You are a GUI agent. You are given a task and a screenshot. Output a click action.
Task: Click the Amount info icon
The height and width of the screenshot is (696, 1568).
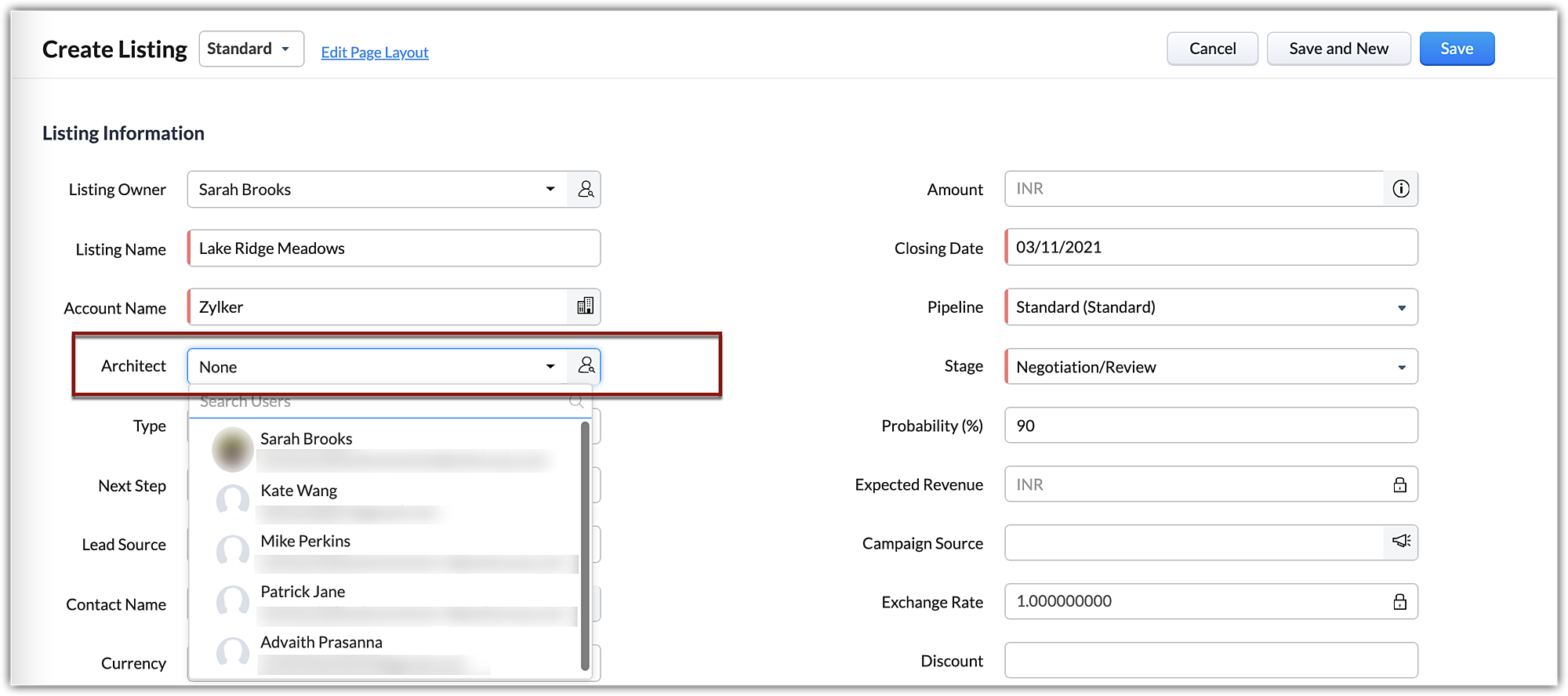tap(1400, 189)
